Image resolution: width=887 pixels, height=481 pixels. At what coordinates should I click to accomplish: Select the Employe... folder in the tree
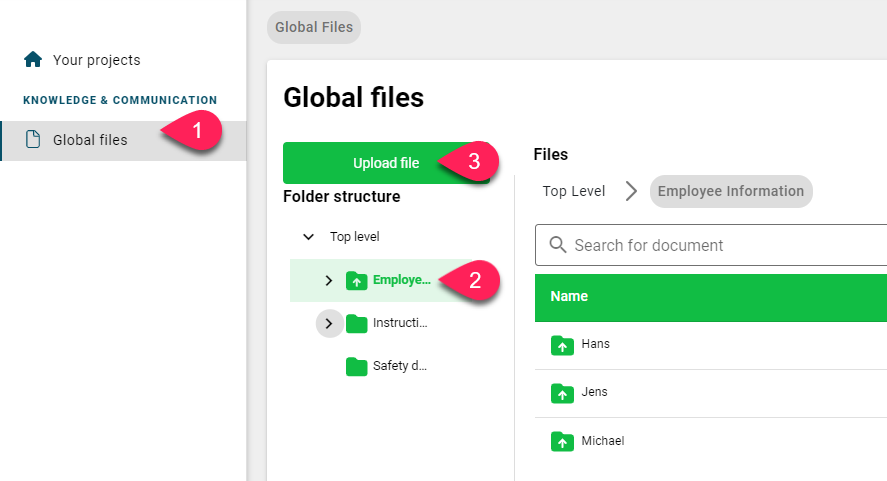pos(402,280)
